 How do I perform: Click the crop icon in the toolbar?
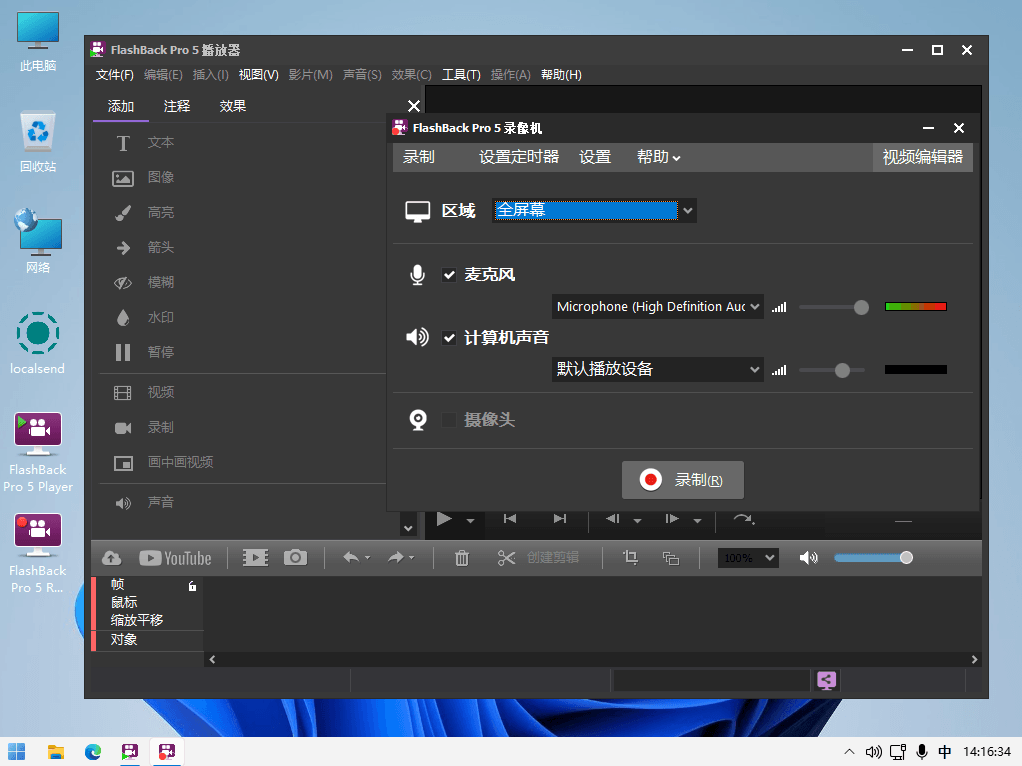(630, 557)
